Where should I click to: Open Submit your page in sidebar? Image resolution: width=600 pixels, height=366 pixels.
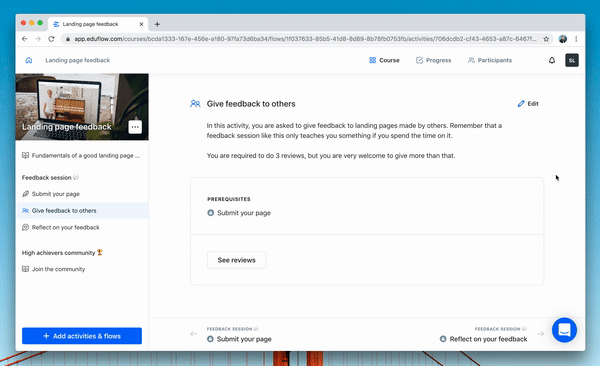coord(82,194)
